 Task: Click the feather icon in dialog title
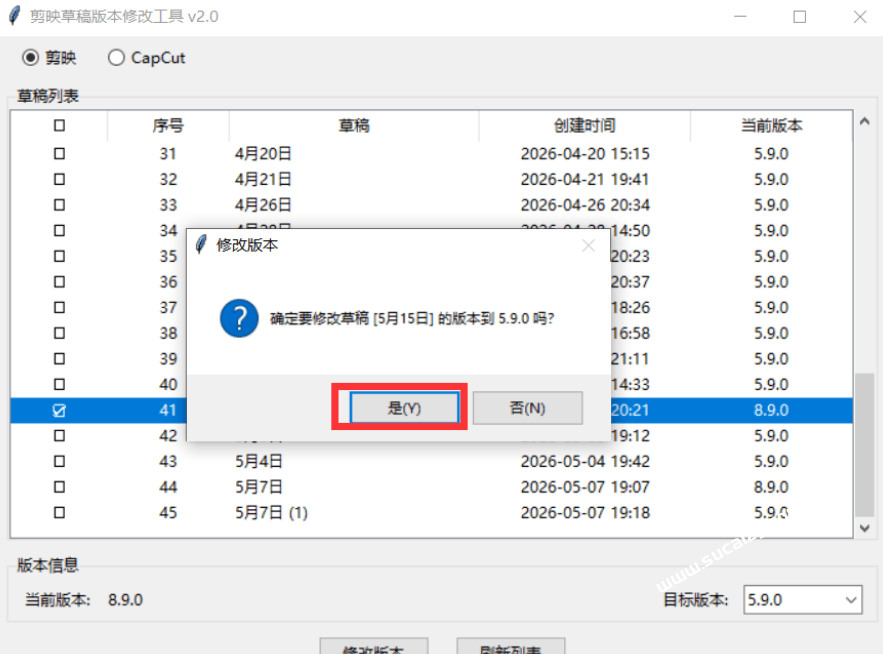pyautogui.click(x=200, y=245)
